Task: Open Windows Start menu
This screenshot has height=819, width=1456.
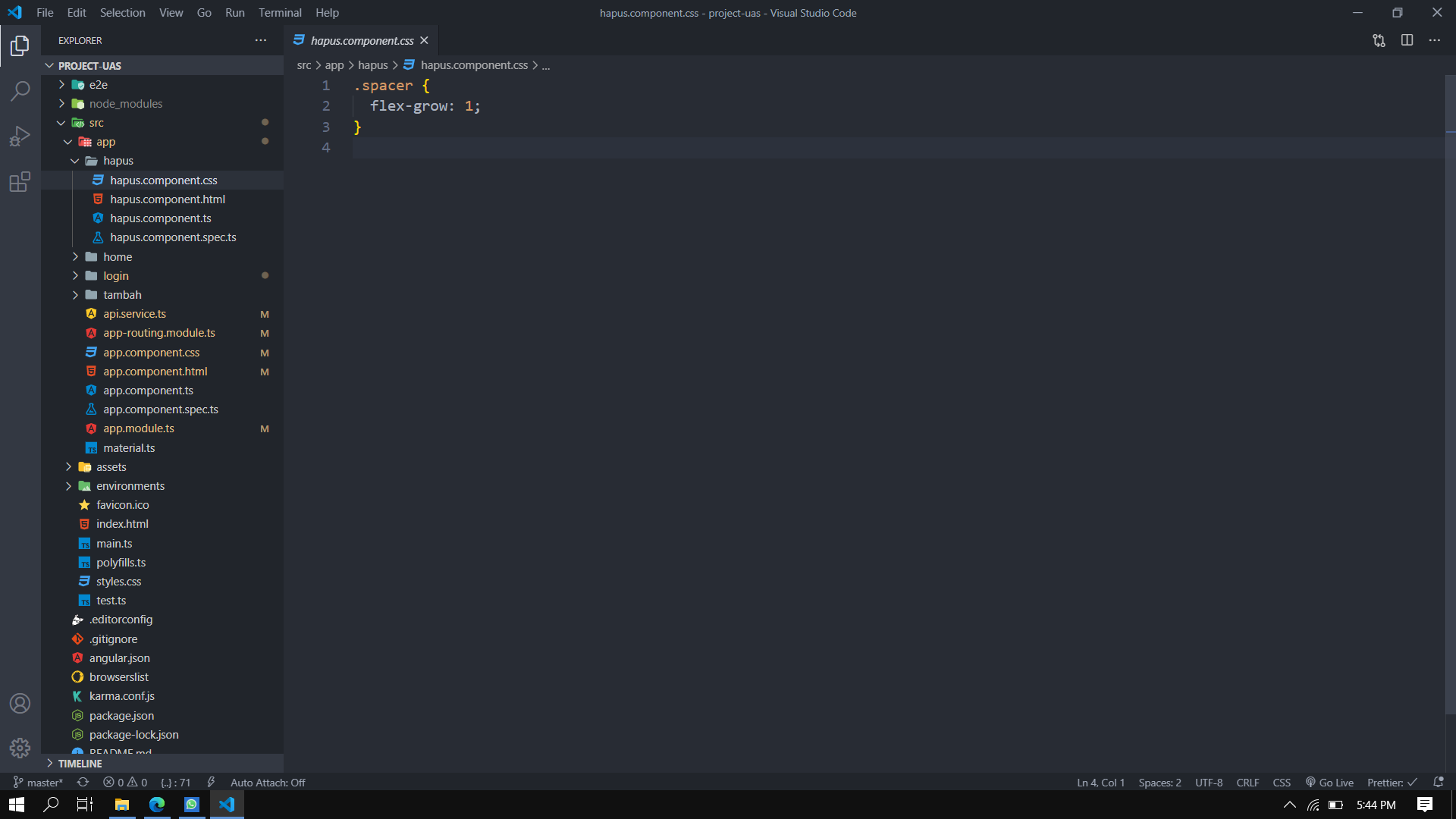Action: 17,805
